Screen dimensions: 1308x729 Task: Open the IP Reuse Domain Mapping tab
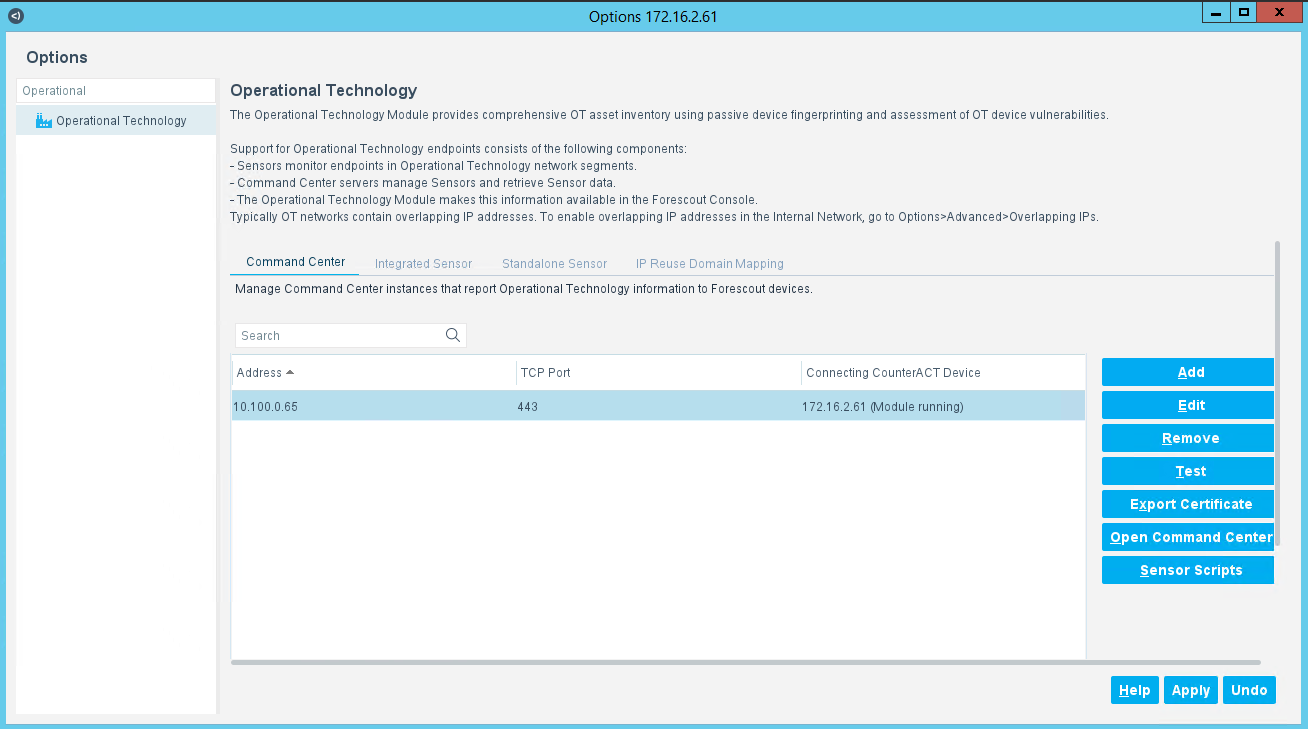(710, 264)
